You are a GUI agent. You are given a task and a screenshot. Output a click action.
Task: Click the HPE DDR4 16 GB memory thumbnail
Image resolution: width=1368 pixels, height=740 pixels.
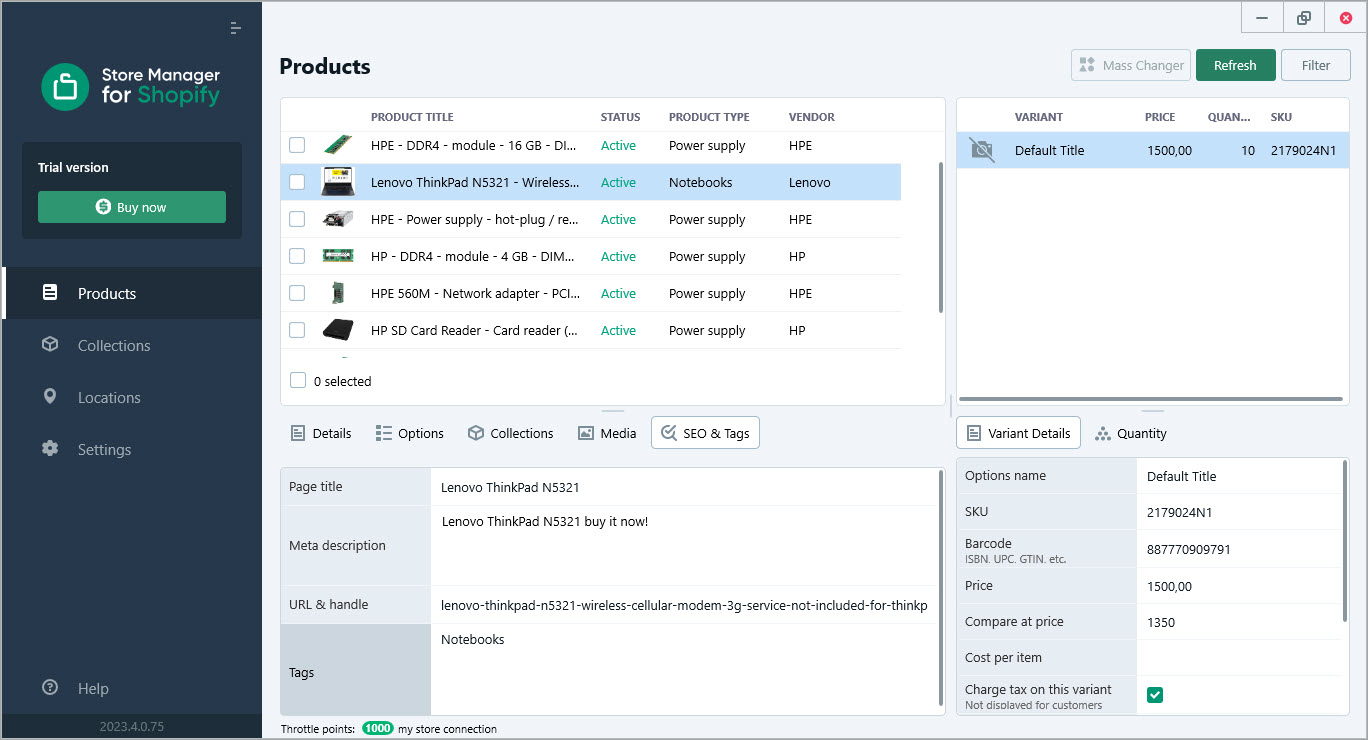(338, 145)
